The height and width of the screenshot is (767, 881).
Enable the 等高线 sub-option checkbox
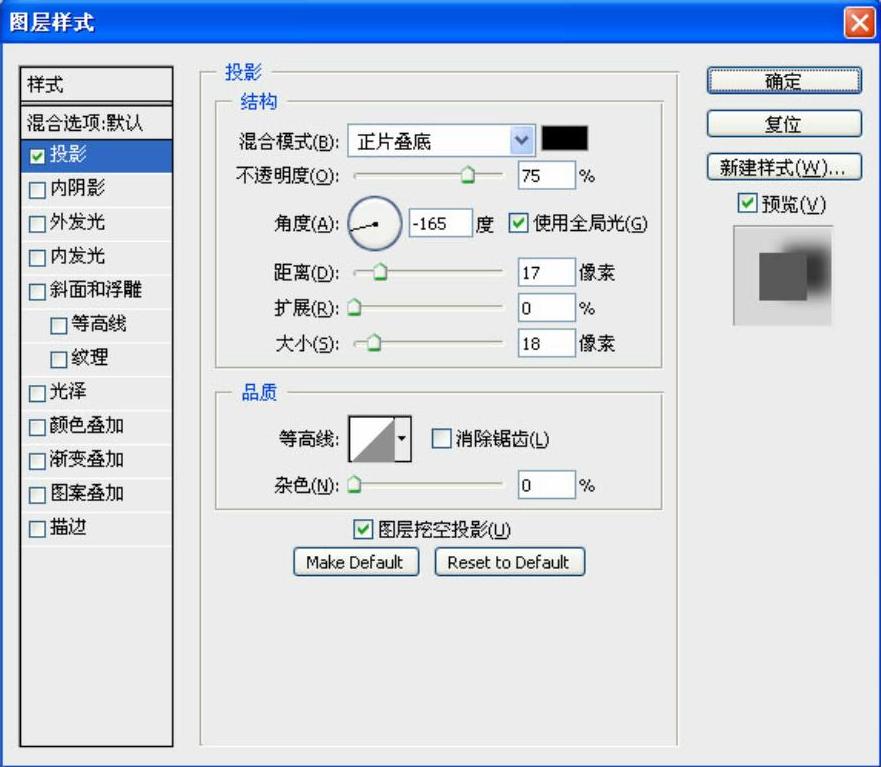tap(58, 325)
